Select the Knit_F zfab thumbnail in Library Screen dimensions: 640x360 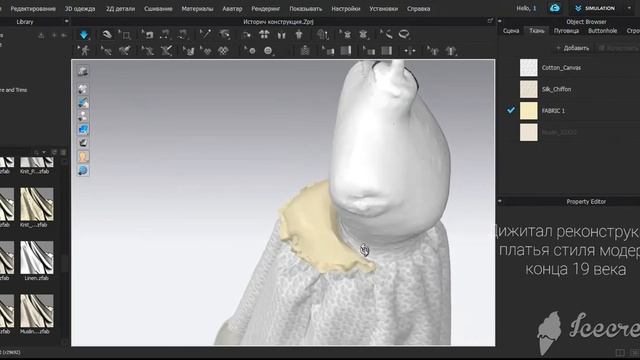(37, 162)
